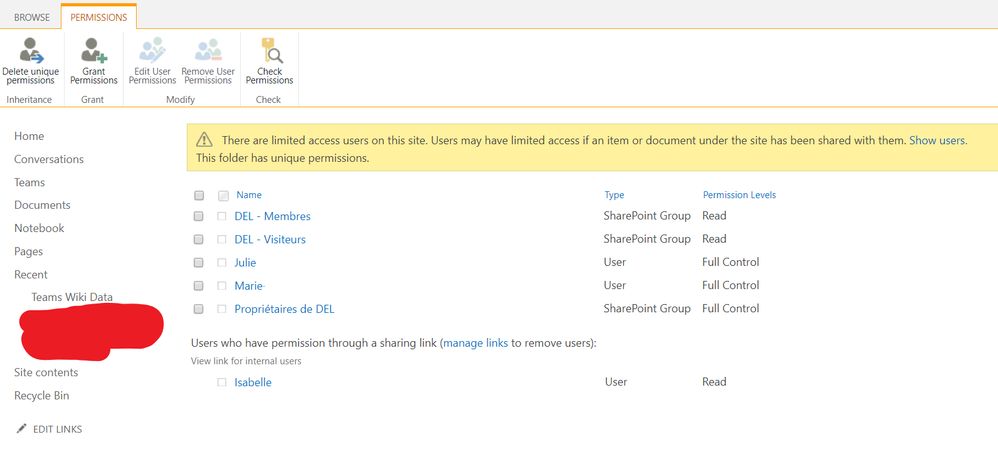Open the DEL - Visiteurs group

(270, 240)
